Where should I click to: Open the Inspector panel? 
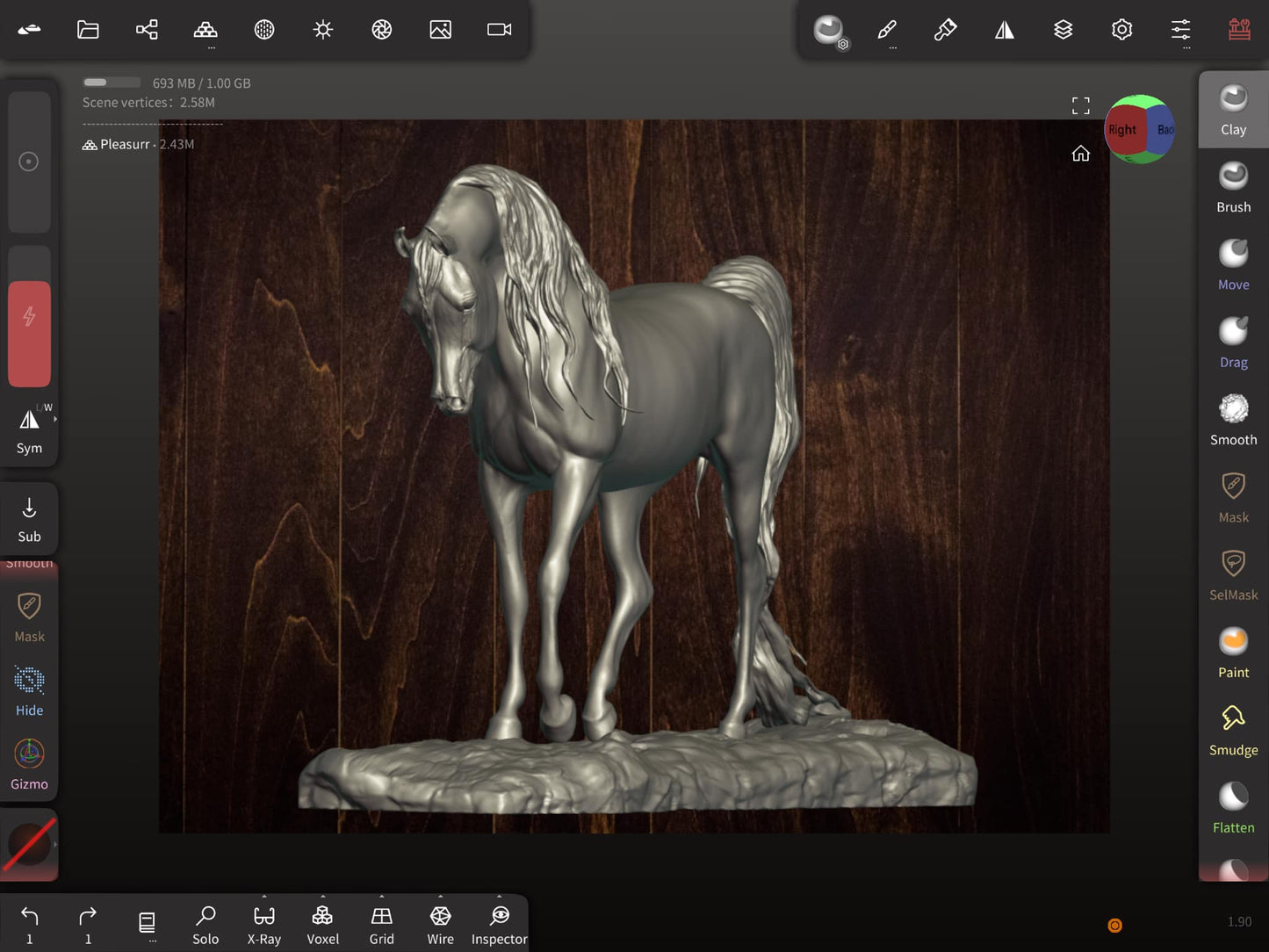(500, 926)
